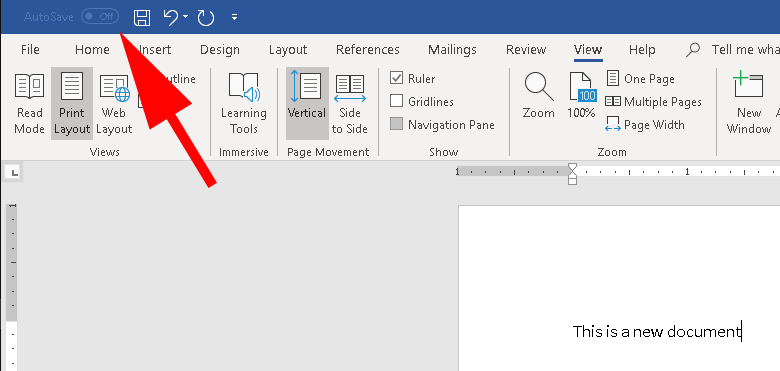Enable the Gridlines checkbox
Viewport: 780px width, 371px height.
point(396,101)
